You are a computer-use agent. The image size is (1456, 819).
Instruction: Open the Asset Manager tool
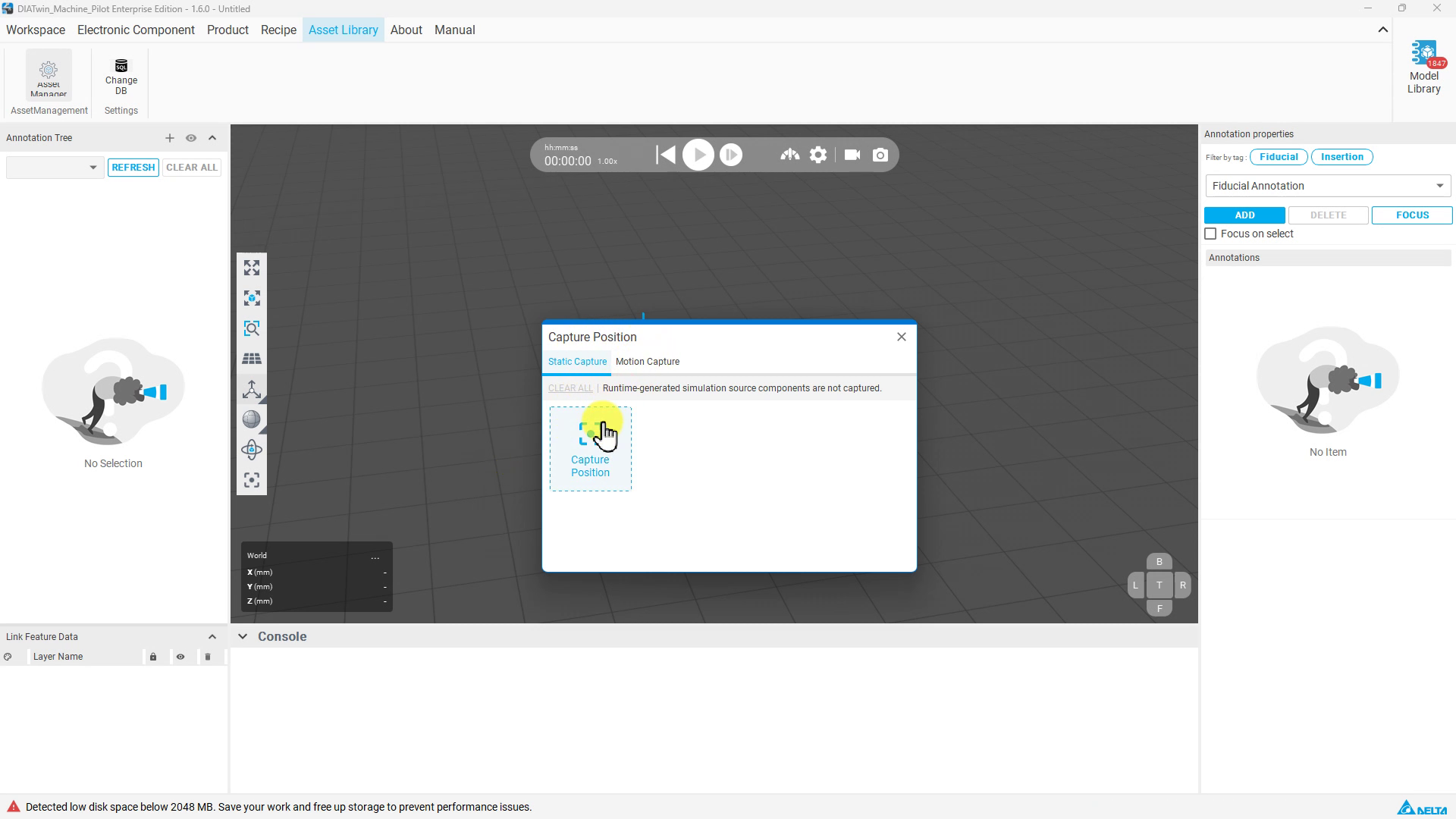pyautogui.click(x=49, y=74)
